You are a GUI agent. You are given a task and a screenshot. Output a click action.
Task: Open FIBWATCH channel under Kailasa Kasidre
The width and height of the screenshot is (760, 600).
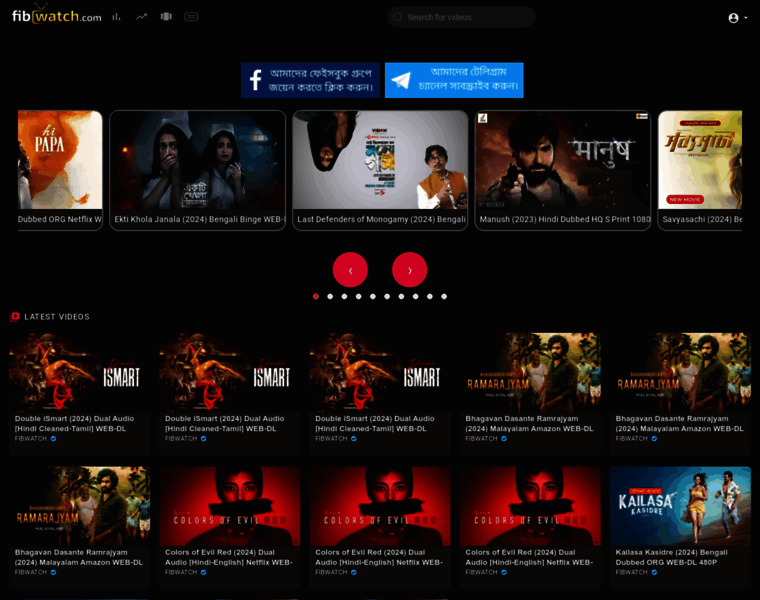point(632,572)
